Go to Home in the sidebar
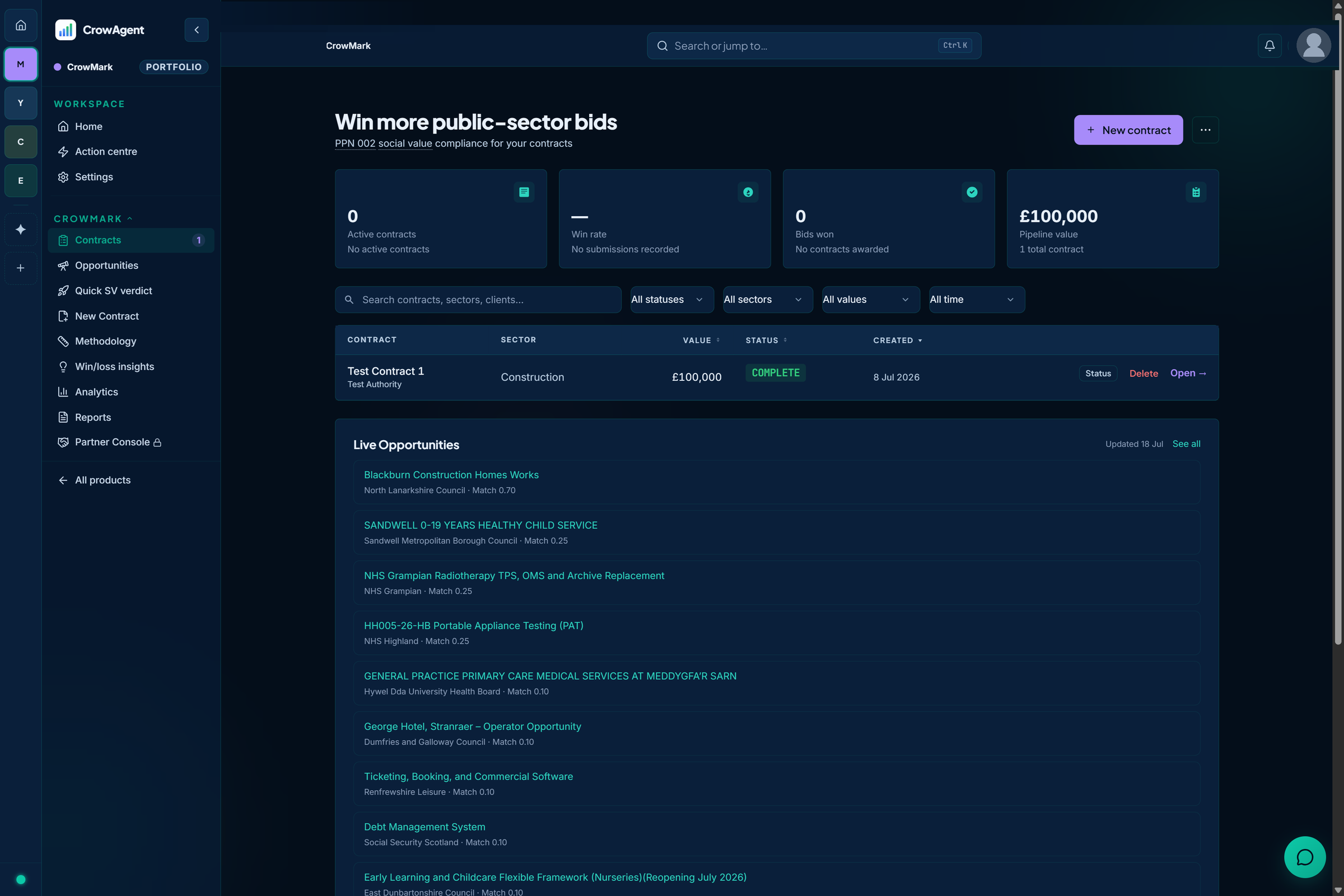The height and width of the screenshot is (896, 1344). coord(131,127)
